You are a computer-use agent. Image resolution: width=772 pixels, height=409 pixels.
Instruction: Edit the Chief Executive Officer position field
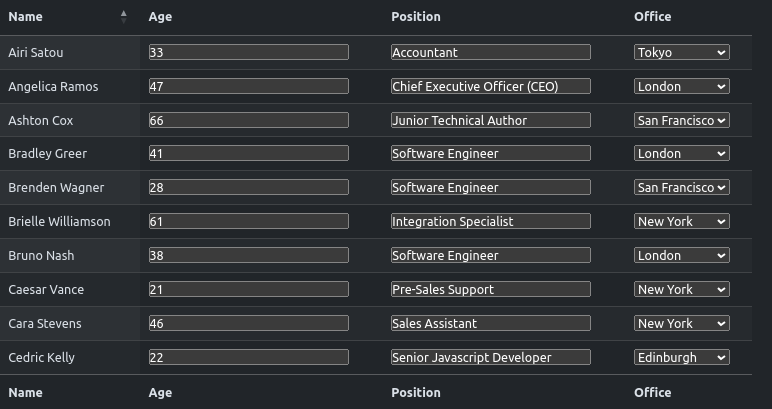click(x=490, y=86)
